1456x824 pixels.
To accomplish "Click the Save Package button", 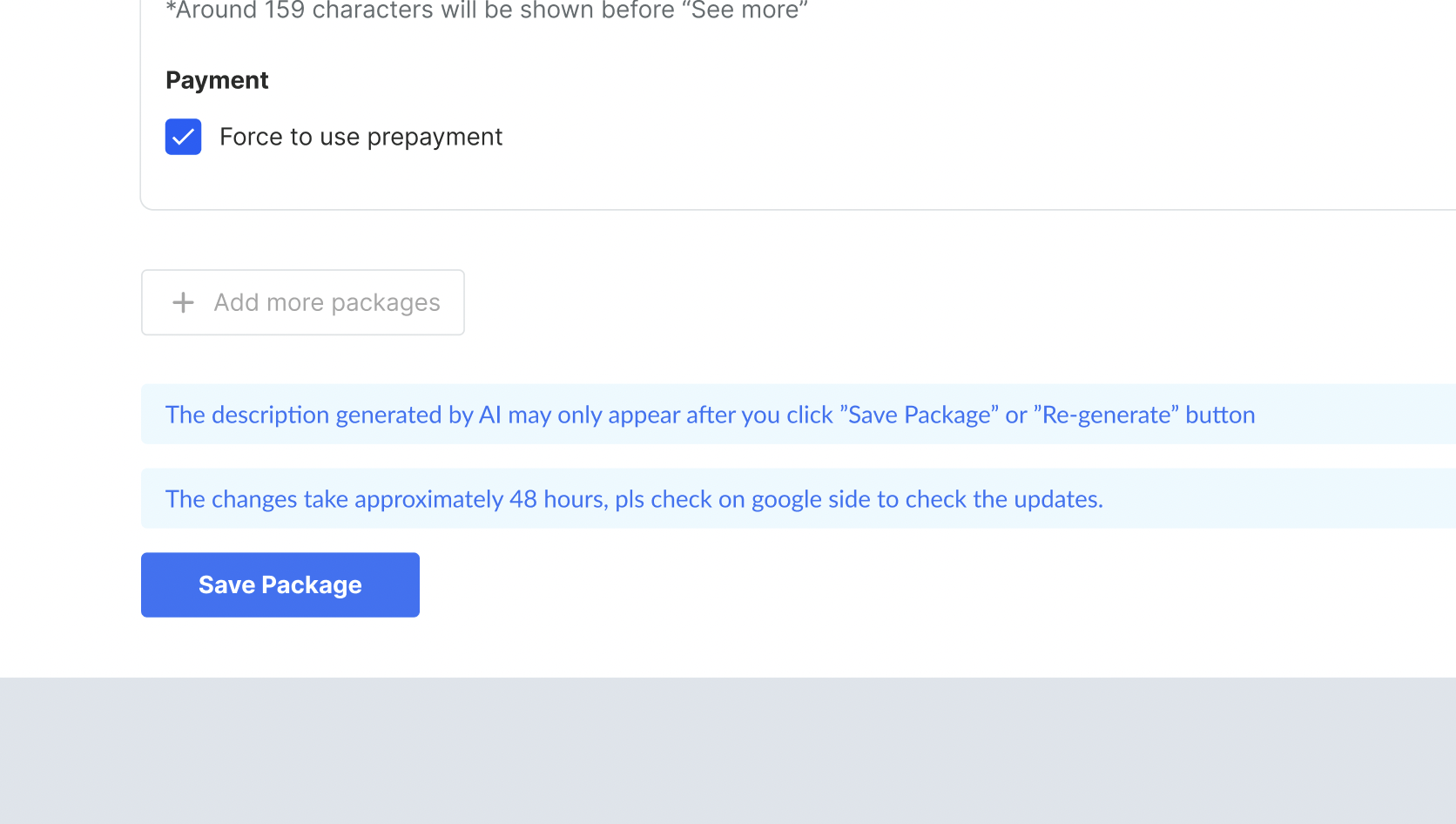I will tap(280, 584).
